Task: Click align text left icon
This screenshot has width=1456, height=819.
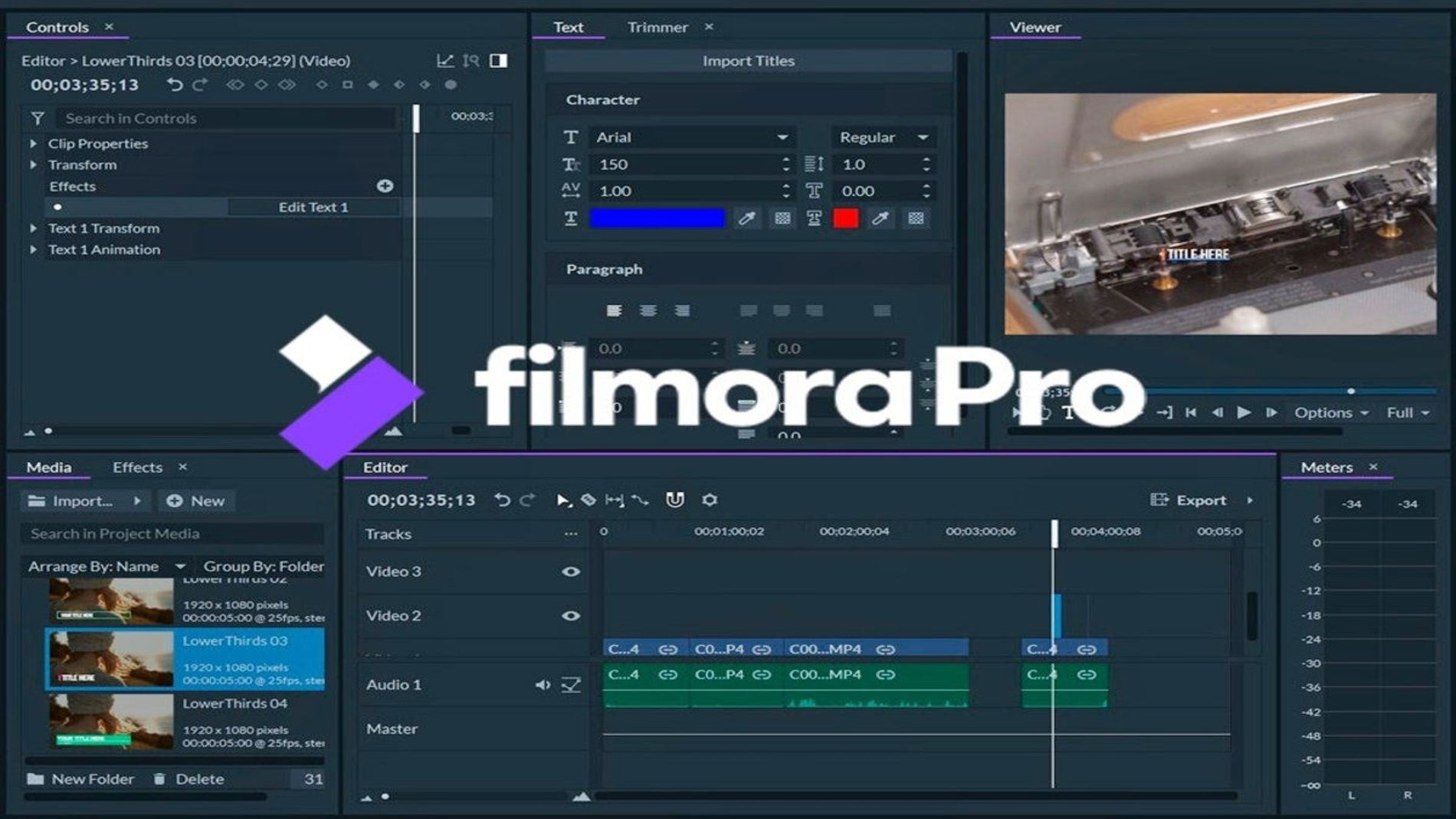Action: [614, 310]
